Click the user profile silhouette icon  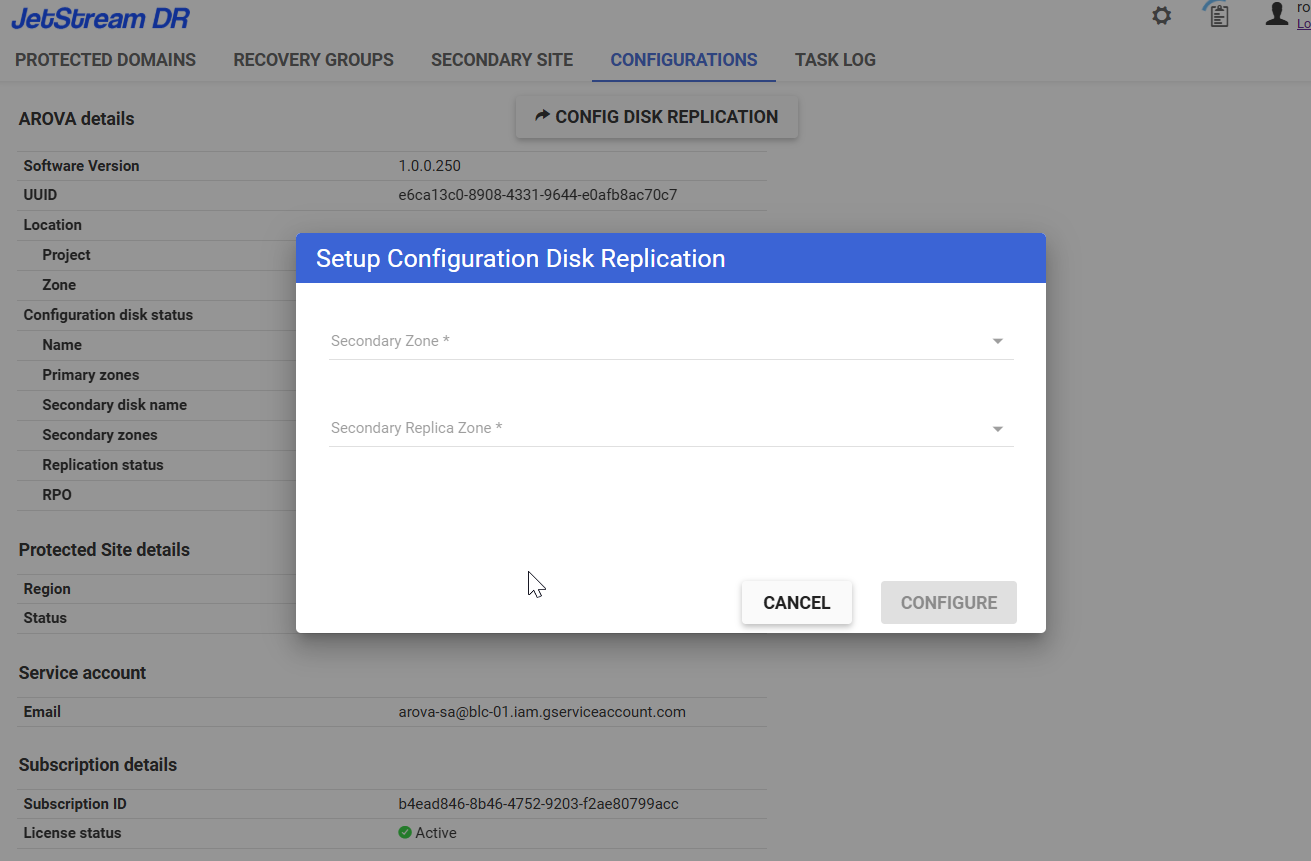[x=1276, y=14]
